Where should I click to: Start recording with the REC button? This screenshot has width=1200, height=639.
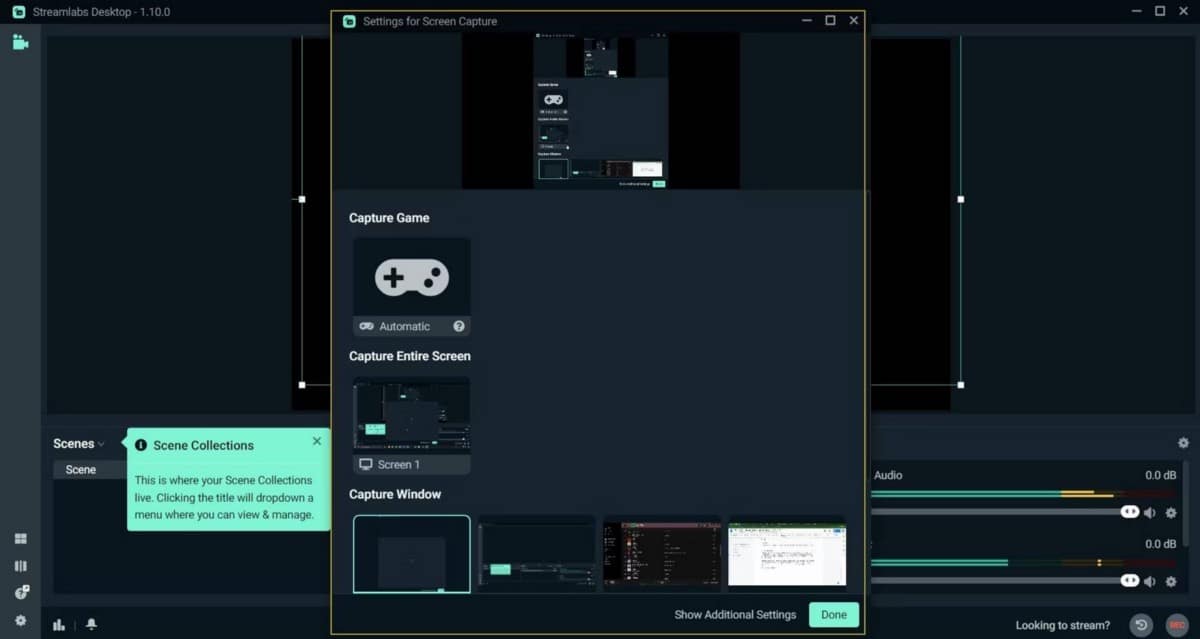[x=1176, y=625]
